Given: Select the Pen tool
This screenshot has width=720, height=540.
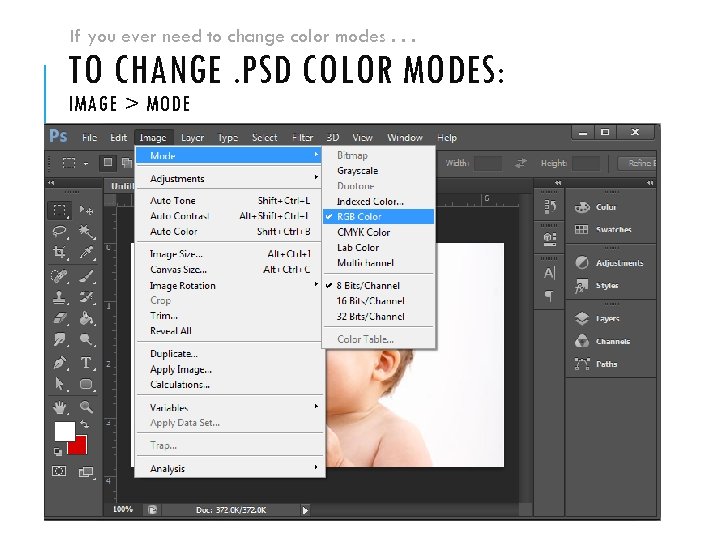Looking at the screenshot, I should [60, 363].
